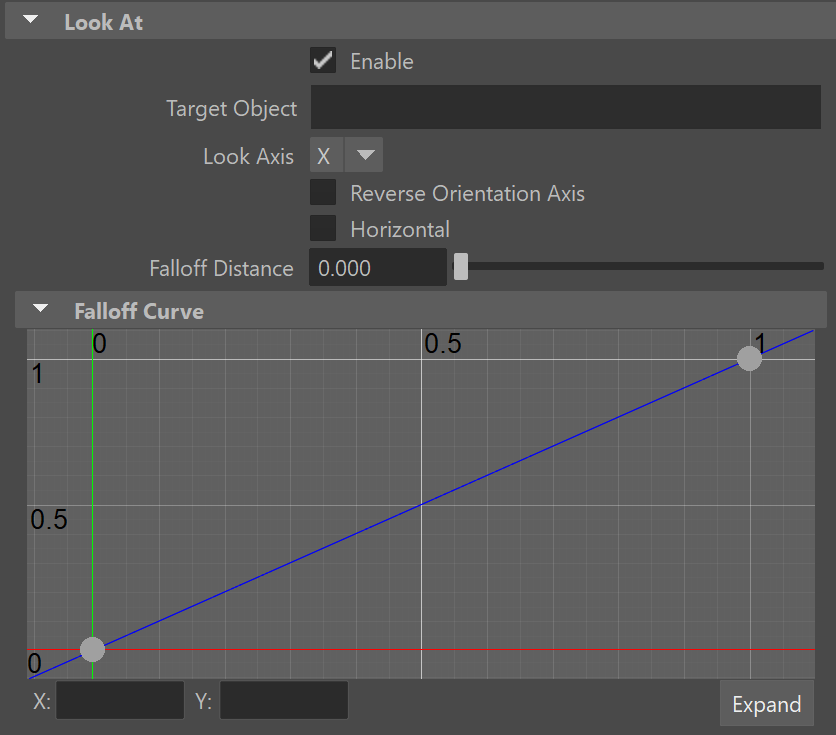This screenshot has width=836, height=735.
Task: Click the Falloff Curve header title
Action: (139, 311)
